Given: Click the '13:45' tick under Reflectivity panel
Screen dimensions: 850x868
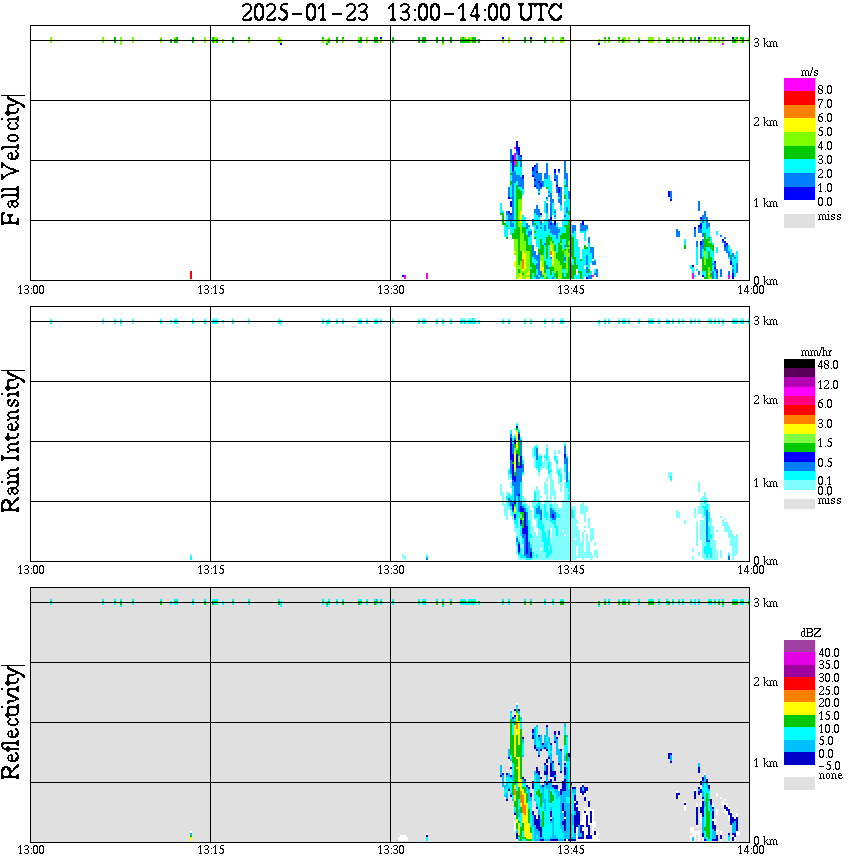Looking at the screenshot, I should point(571,849).
